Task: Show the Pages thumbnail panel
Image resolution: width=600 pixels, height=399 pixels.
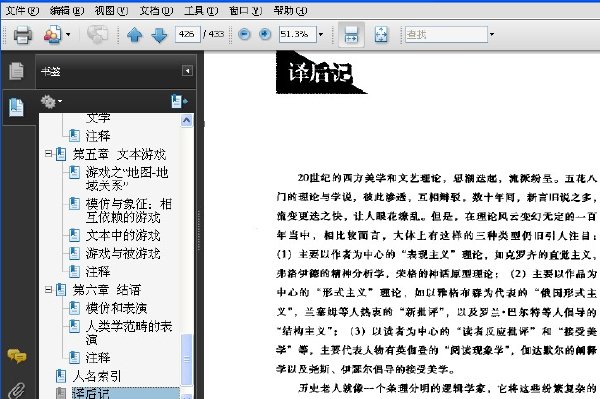Action: (x=16, y=72)
